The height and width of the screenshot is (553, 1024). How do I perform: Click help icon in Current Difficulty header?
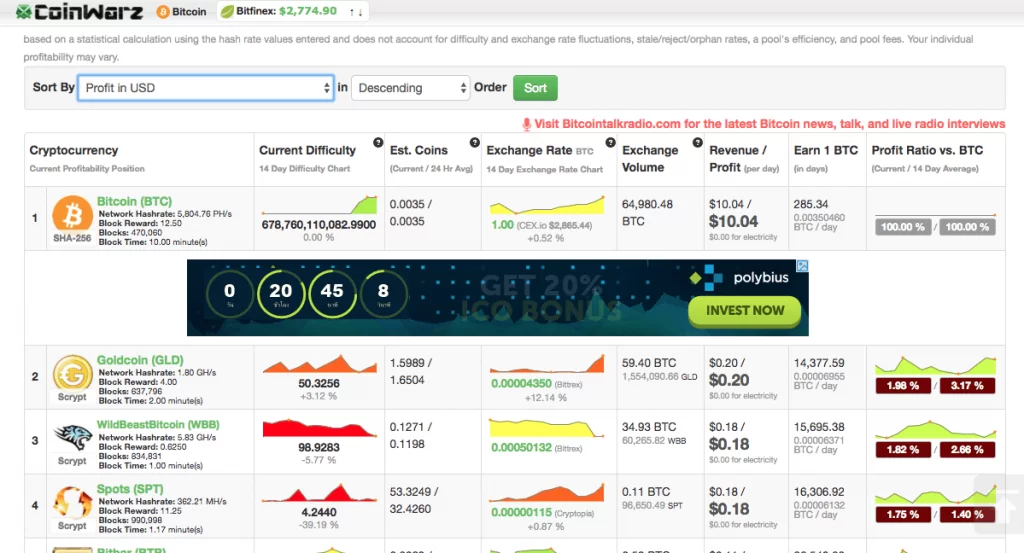(x=378, y=143)
